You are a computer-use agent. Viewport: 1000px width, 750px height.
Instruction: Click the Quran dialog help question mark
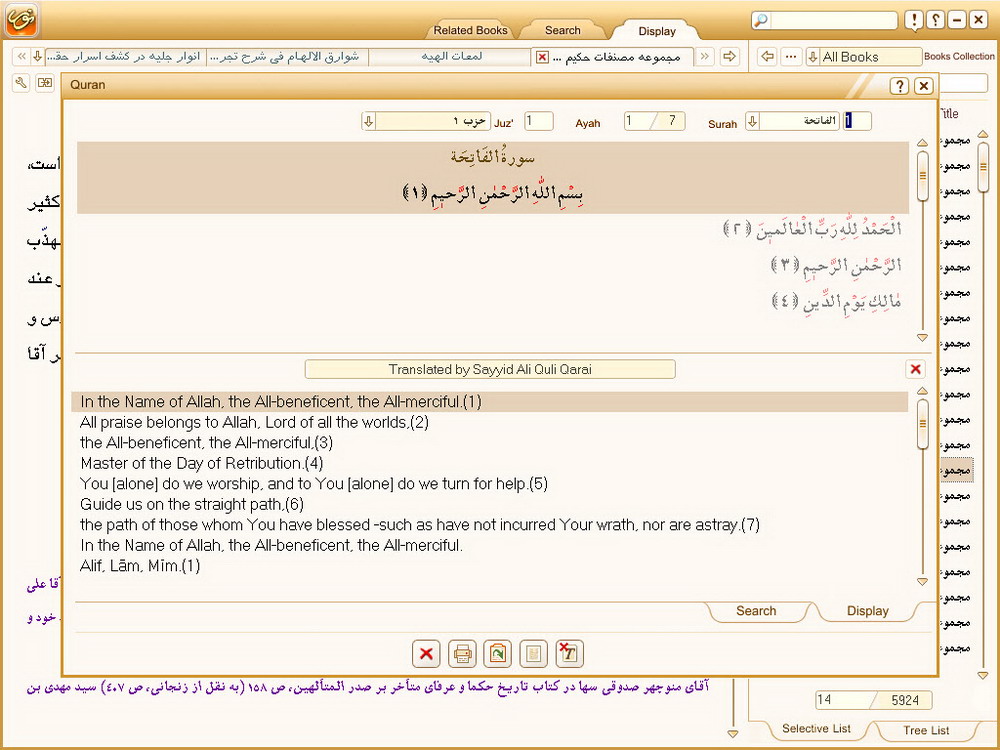(900, 86)
